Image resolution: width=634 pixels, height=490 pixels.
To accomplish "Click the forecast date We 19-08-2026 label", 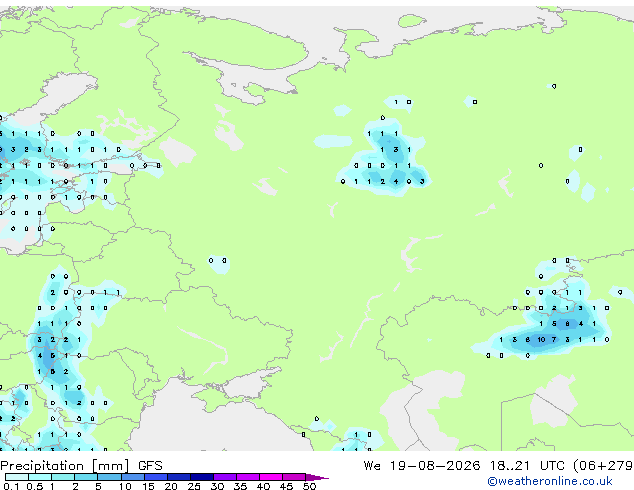I will pos(422,466).
